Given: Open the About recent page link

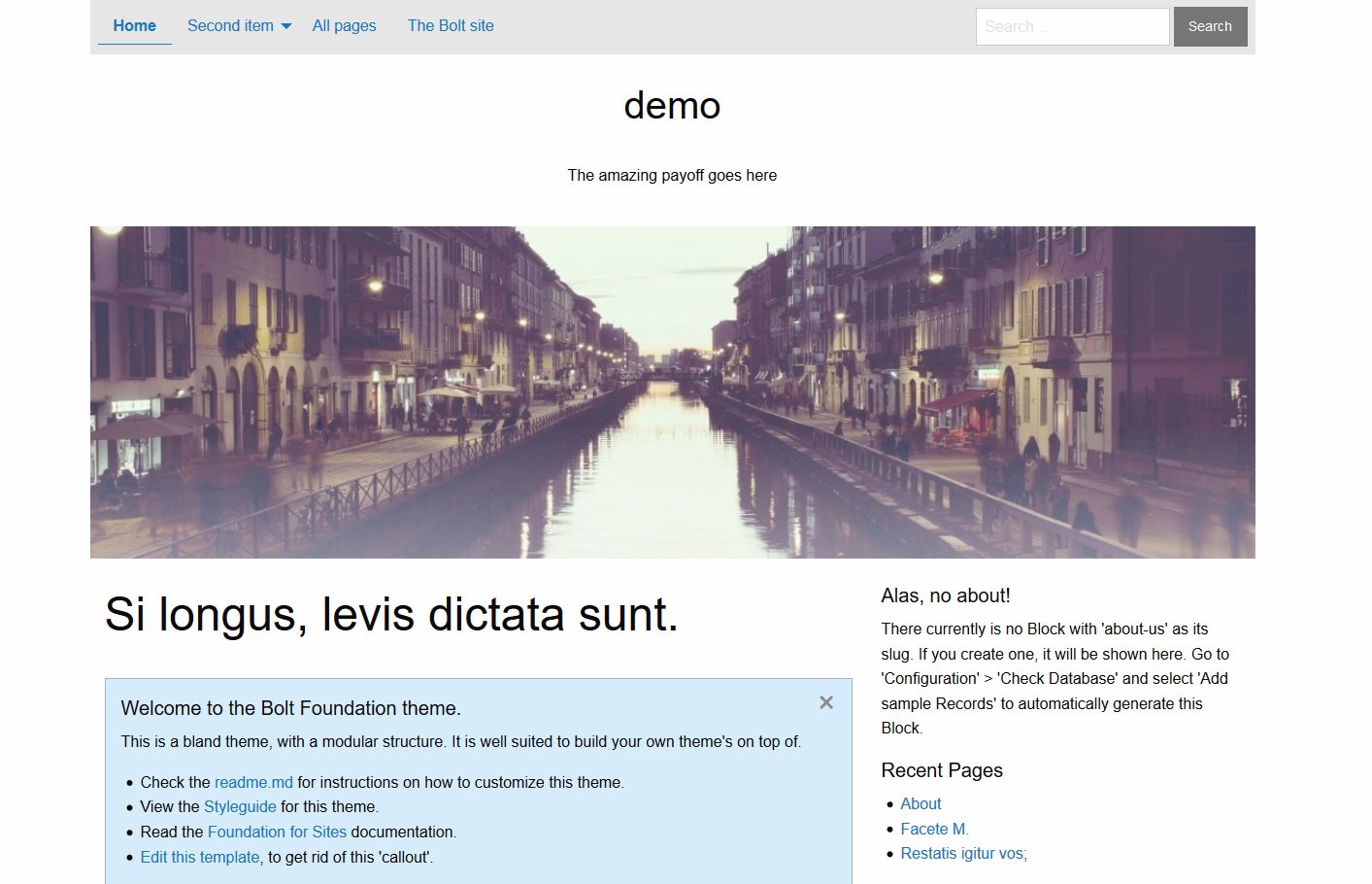Looking at the screenshot, I should pyautogui.click(x=920, y=803).
